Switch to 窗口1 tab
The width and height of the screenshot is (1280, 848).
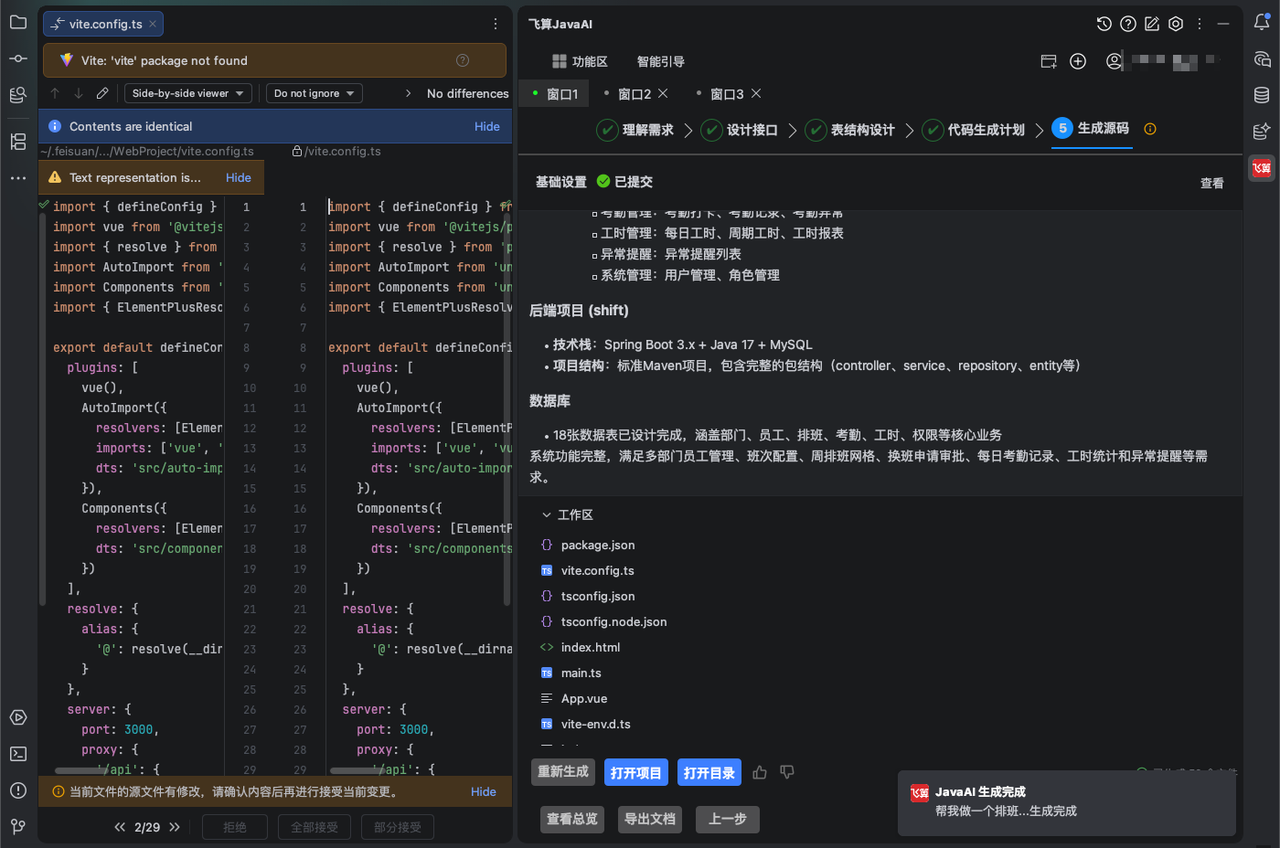click(x=554, y=94)
